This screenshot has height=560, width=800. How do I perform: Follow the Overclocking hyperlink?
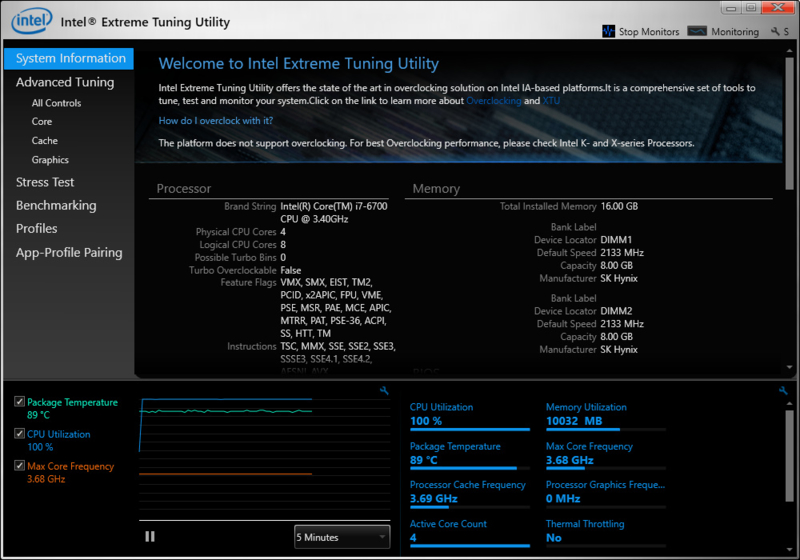(x=493, y=100)
